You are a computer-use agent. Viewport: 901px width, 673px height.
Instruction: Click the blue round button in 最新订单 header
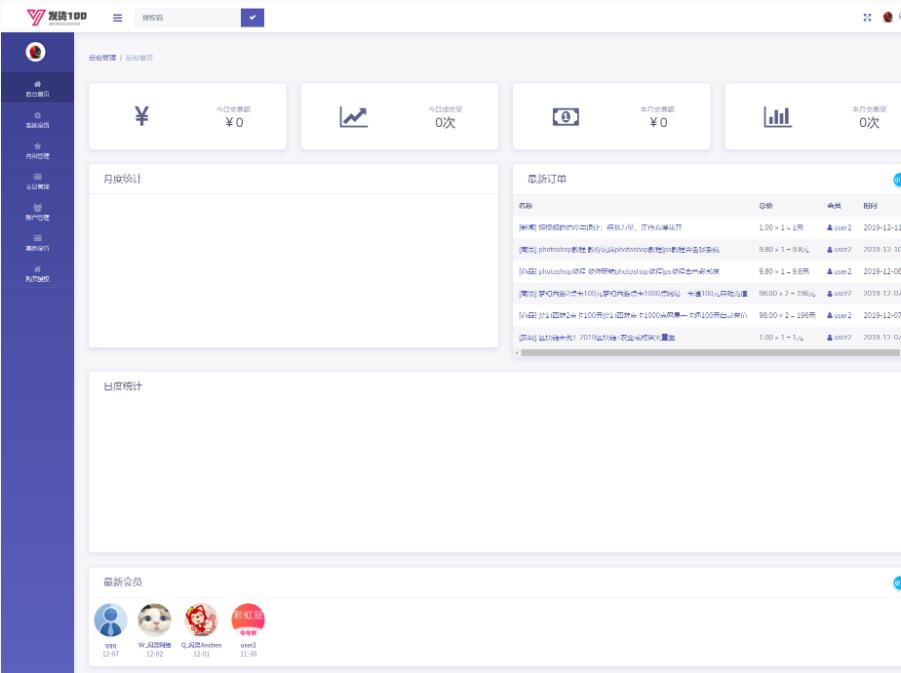click(897, 180)
